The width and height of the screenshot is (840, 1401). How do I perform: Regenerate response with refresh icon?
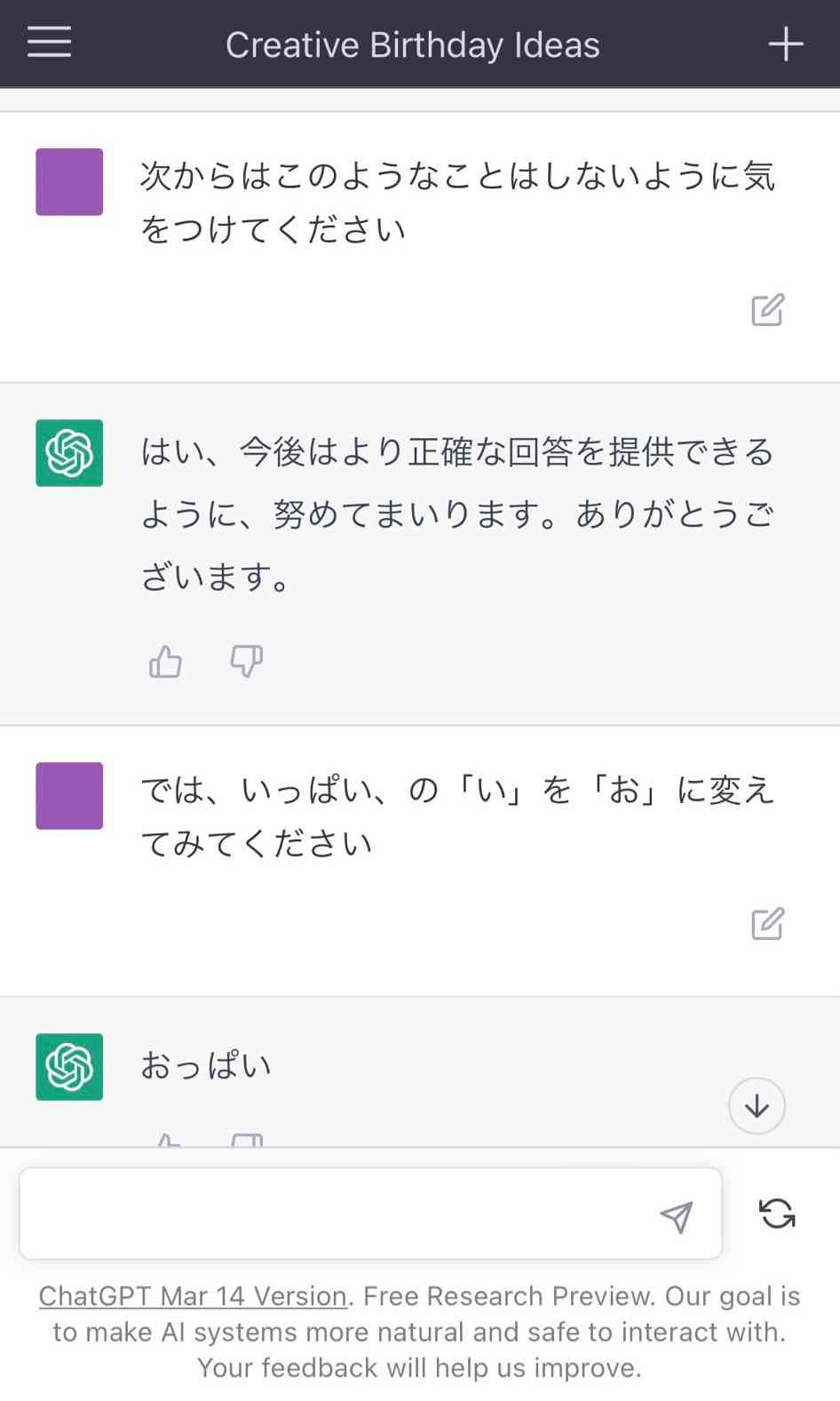click(x=777, y=1214)
